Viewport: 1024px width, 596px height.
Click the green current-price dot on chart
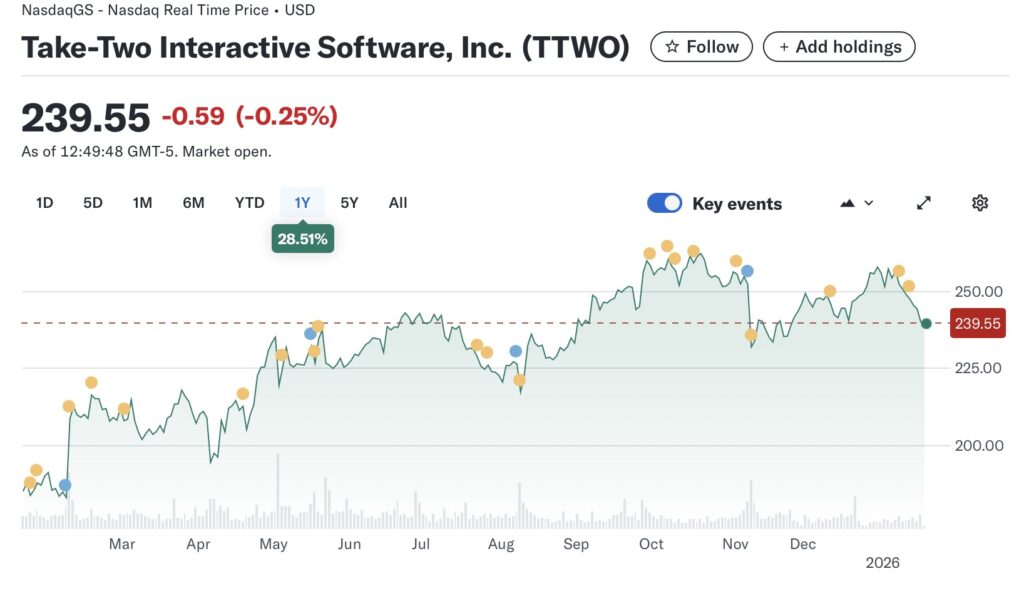[x=927, y=323]
